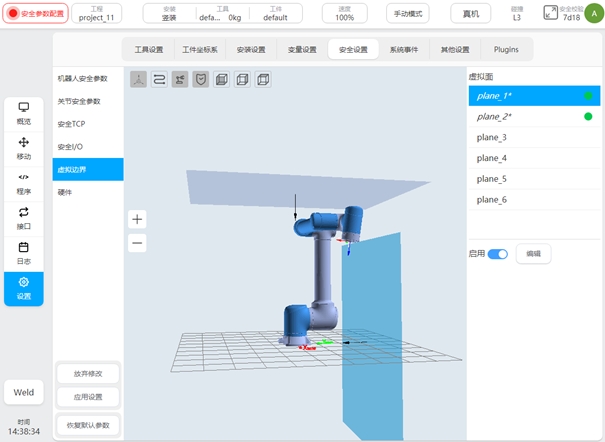Click the 编辑 edit button
This screenshot has width=605, height=442.
click(533, 254)
